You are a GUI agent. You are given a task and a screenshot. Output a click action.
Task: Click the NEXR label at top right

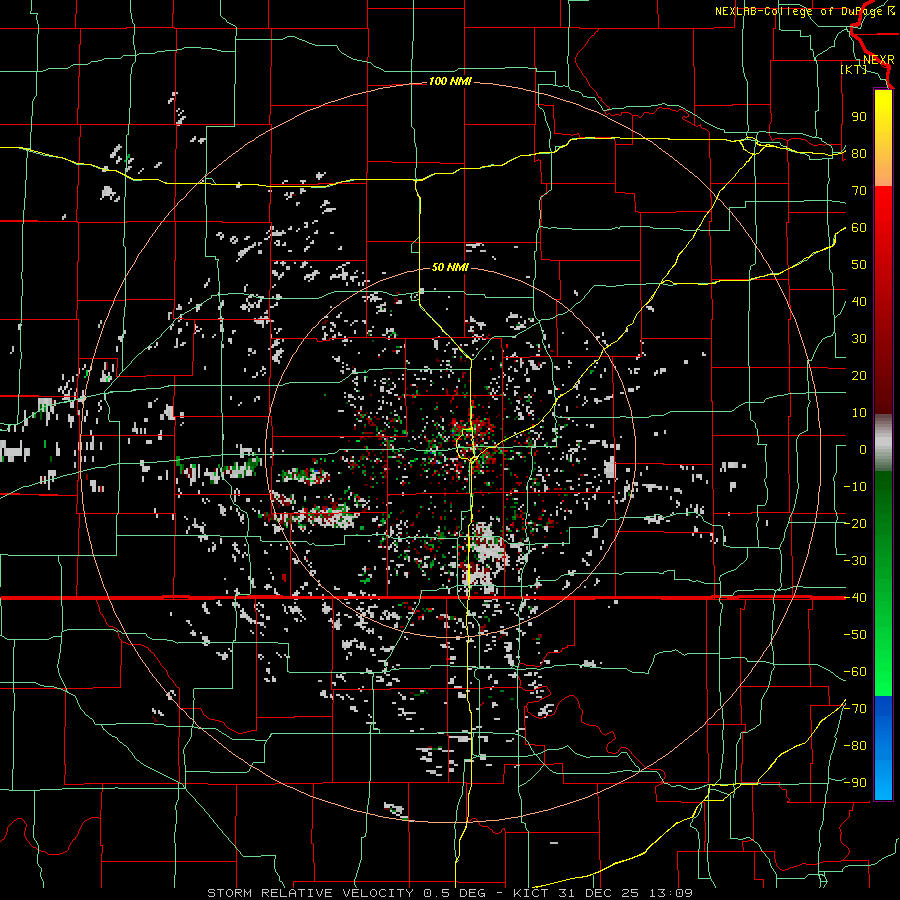(x=879, y=60)
